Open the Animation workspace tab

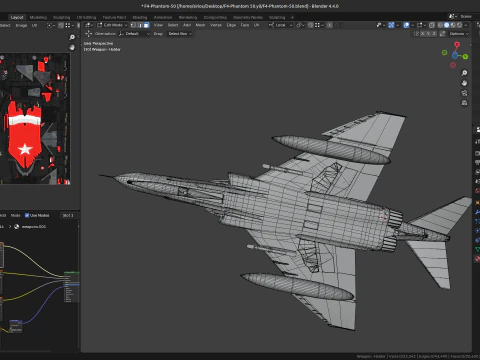pyautogui.click(x=163, y=17)
